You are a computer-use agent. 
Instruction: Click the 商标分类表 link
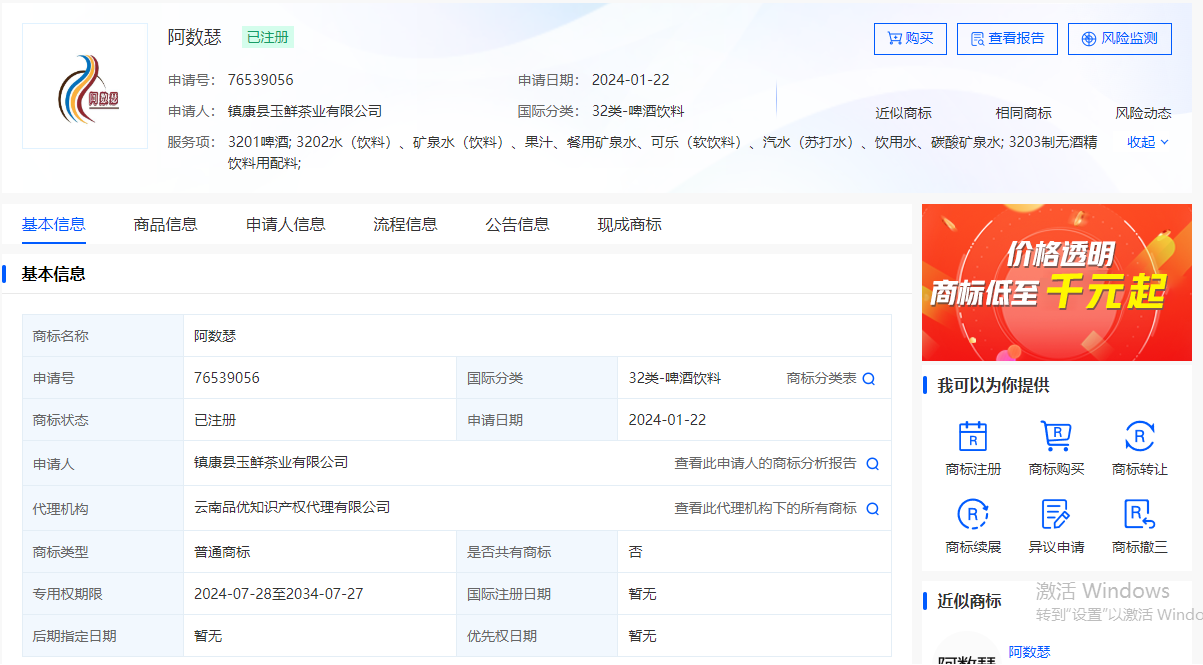822,378
